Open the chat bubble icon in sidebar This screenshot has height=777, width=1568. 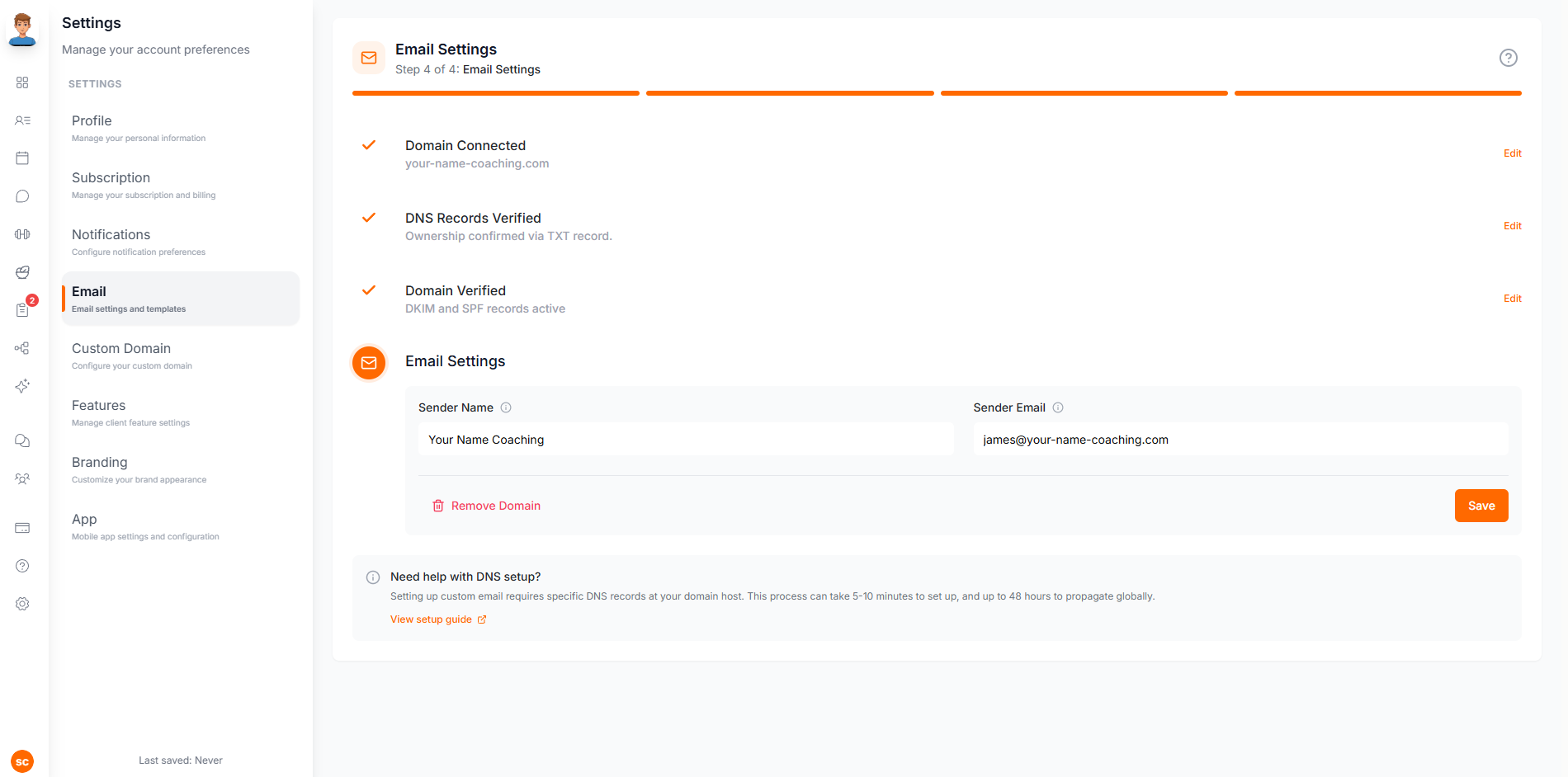click(x=22, y=196)
